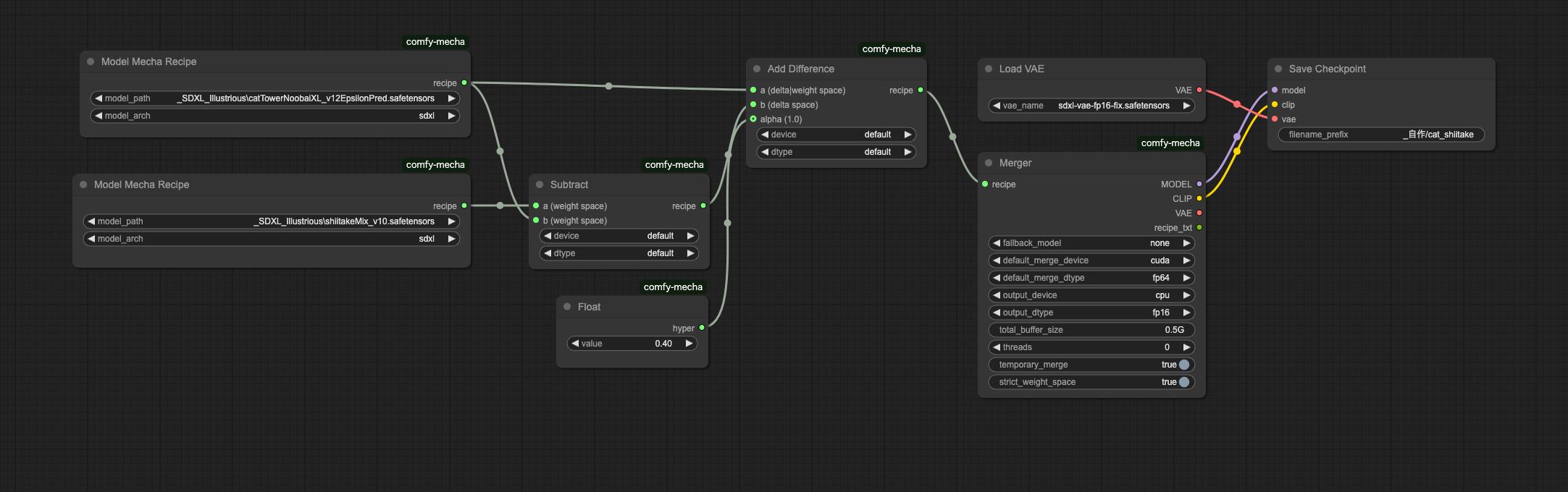Screen dimensions: 1568x492
Task: Click Subtract's 'b (weight space)' input port
Action: (x=536, y=221)
